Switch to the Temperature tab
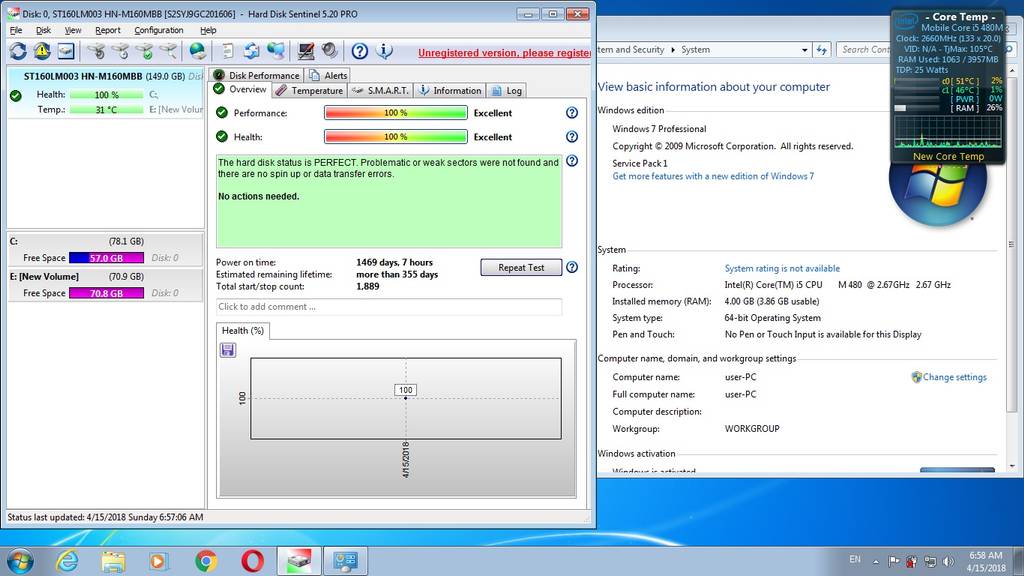The height and width of the screenshot is (576, 1024). click(310, 90)
